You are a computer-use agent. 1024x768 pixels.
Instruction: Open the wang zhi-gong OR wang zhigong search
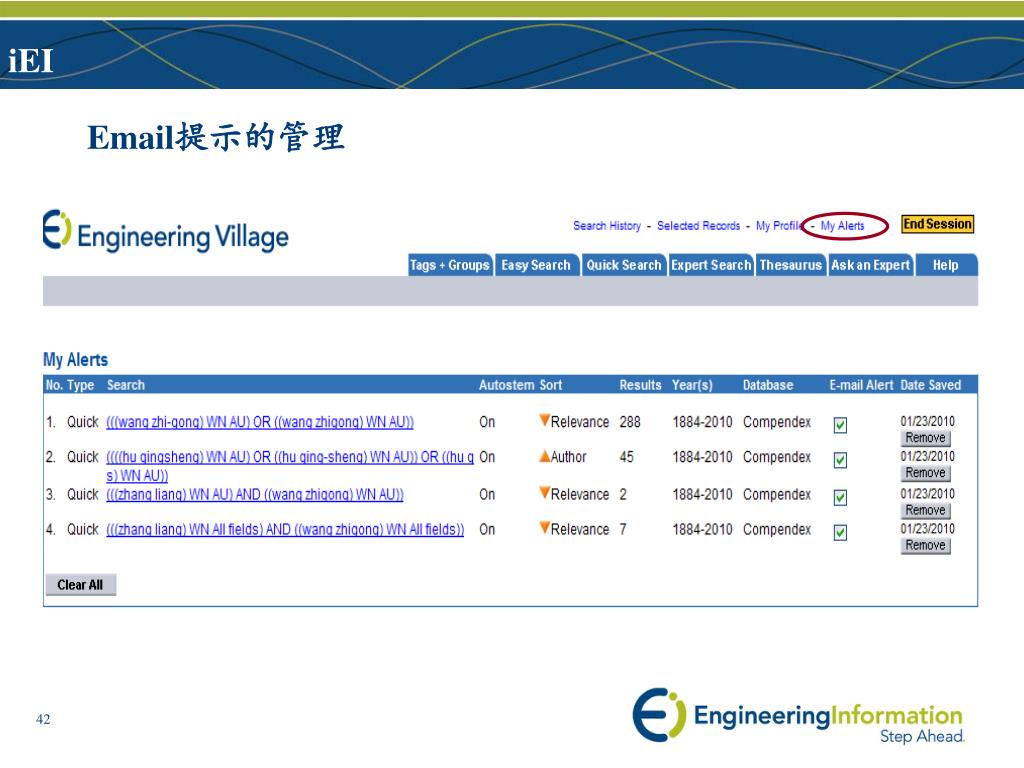click(260, 423)
